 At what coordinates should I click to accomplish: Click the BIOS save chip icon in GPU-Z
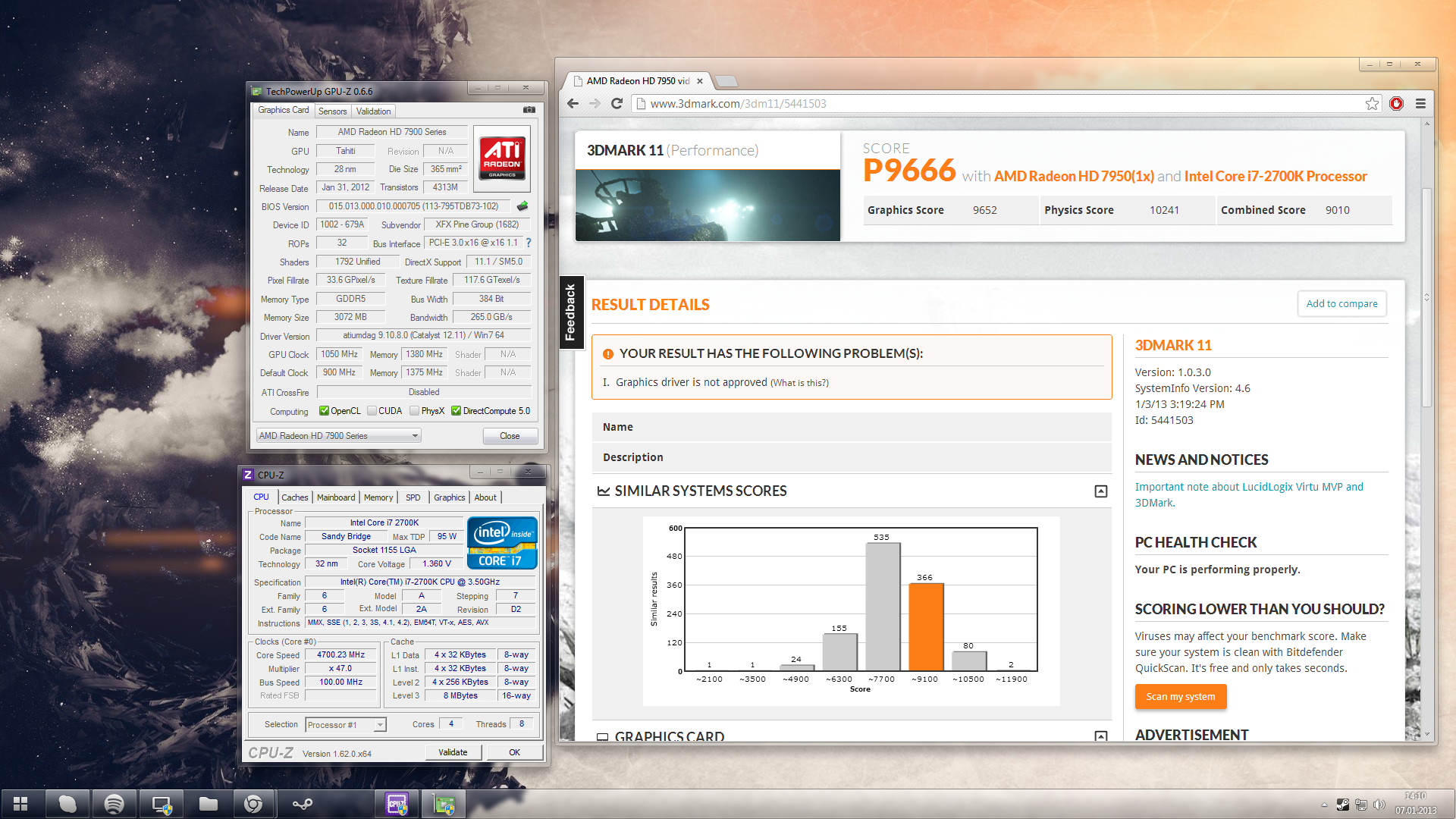coord(522,206)
